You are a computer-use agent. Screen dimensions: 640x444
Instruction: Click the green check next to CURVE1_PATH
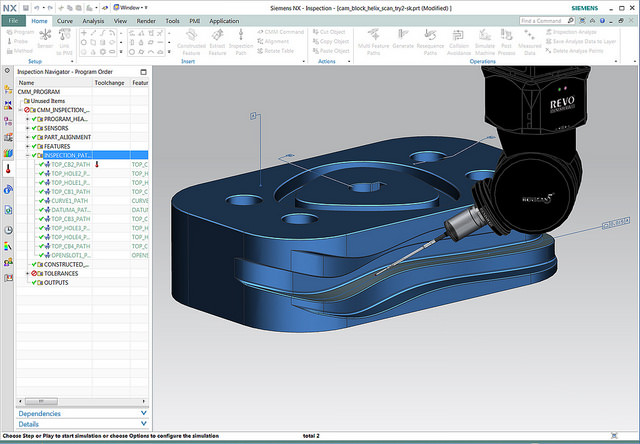[x=41, y=201]
